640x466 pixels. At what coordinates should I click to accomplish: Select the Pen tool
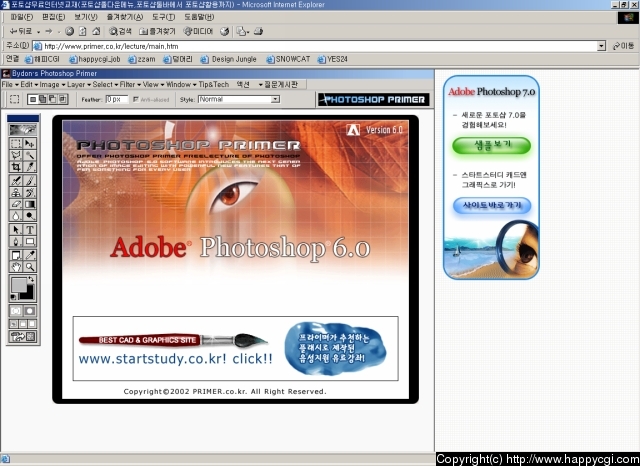(x=16, y=242)
